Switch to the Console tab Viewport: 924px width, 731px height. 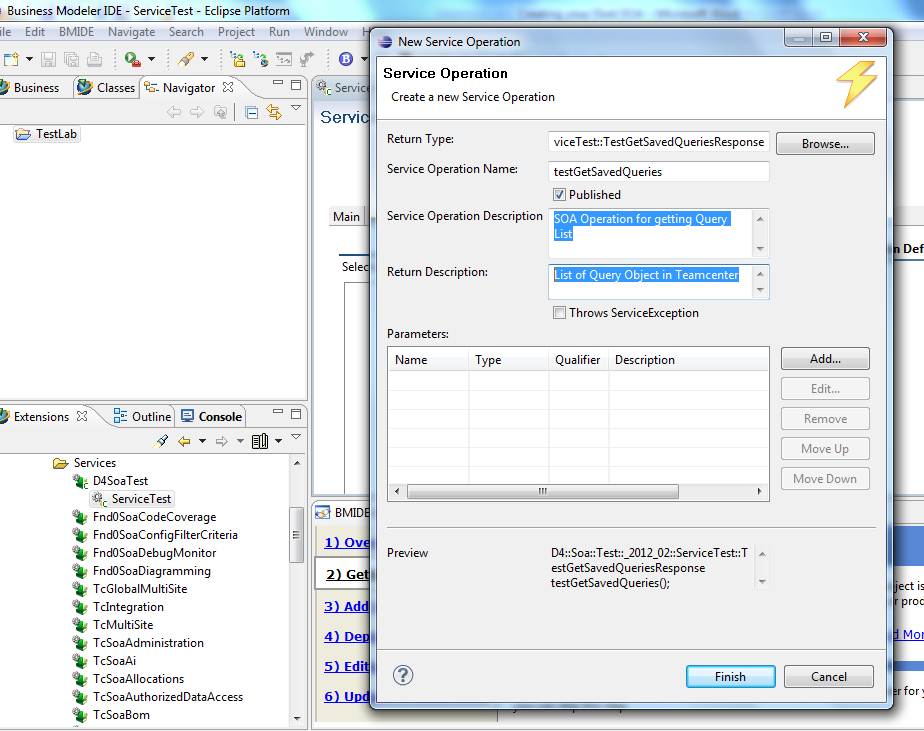pos(212,416)
